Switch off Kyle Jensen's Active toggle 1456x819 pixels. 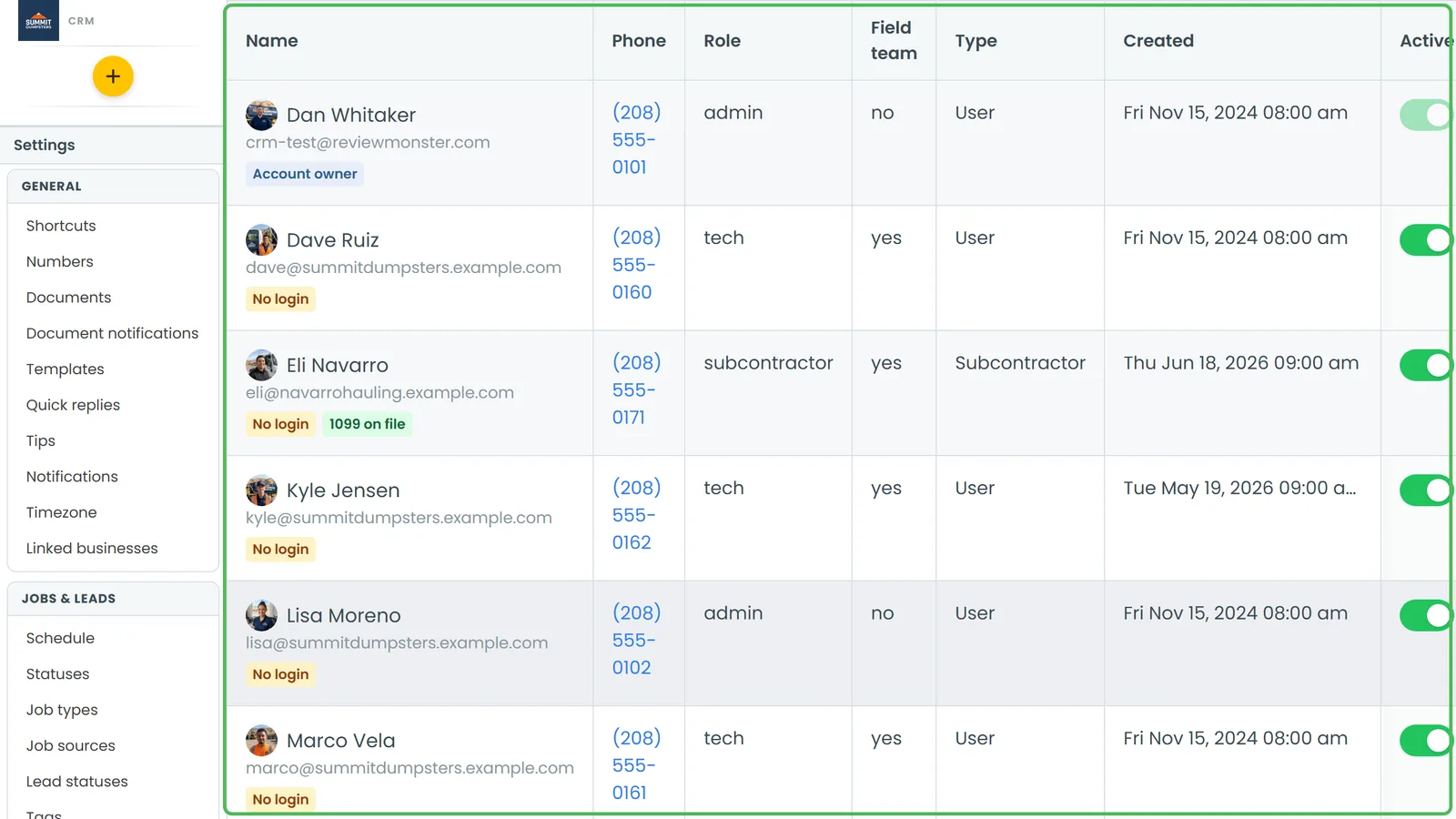(1426, 490)
